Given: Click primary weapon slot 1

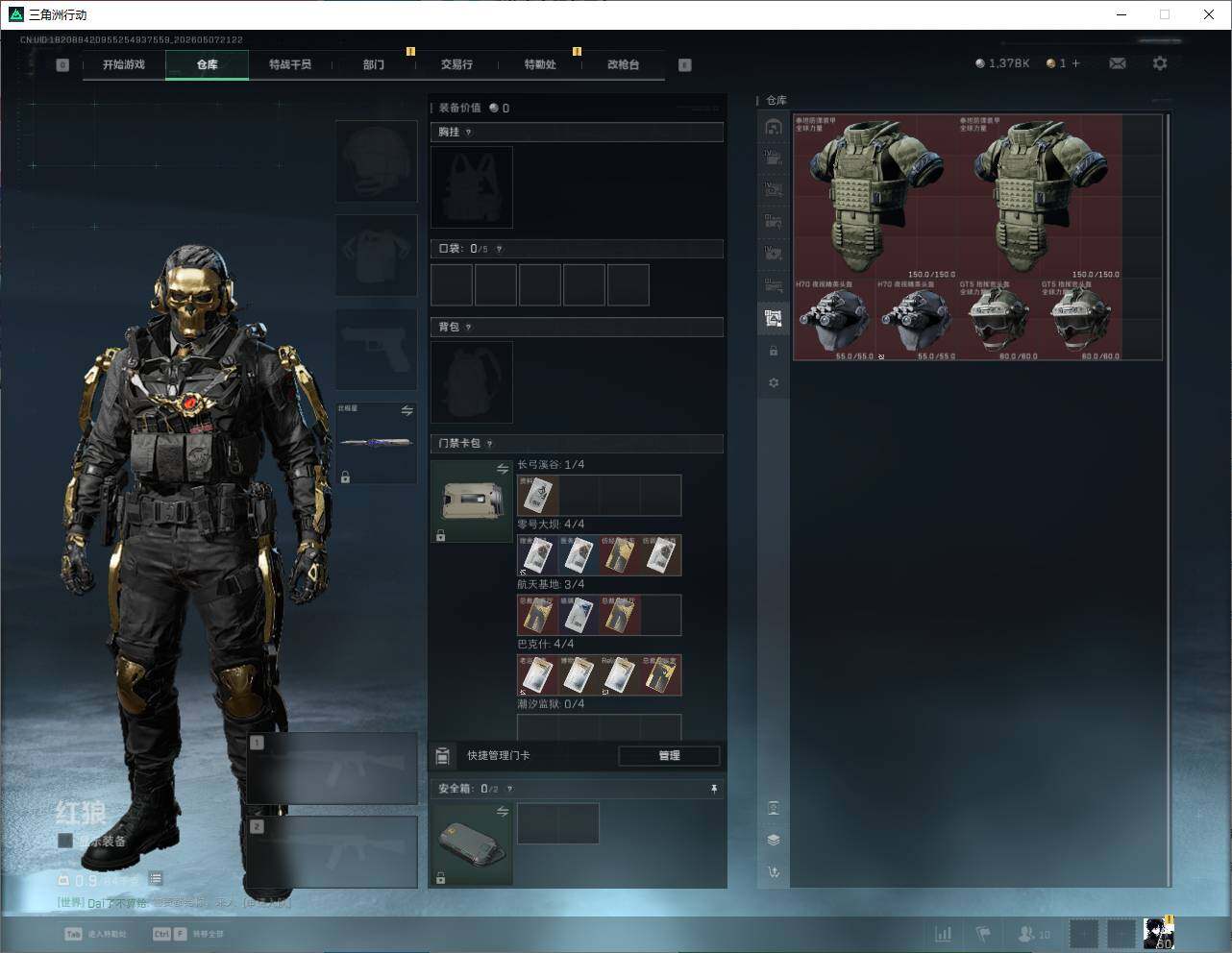Looking at the screenshot, I should [x=333, y=769].
